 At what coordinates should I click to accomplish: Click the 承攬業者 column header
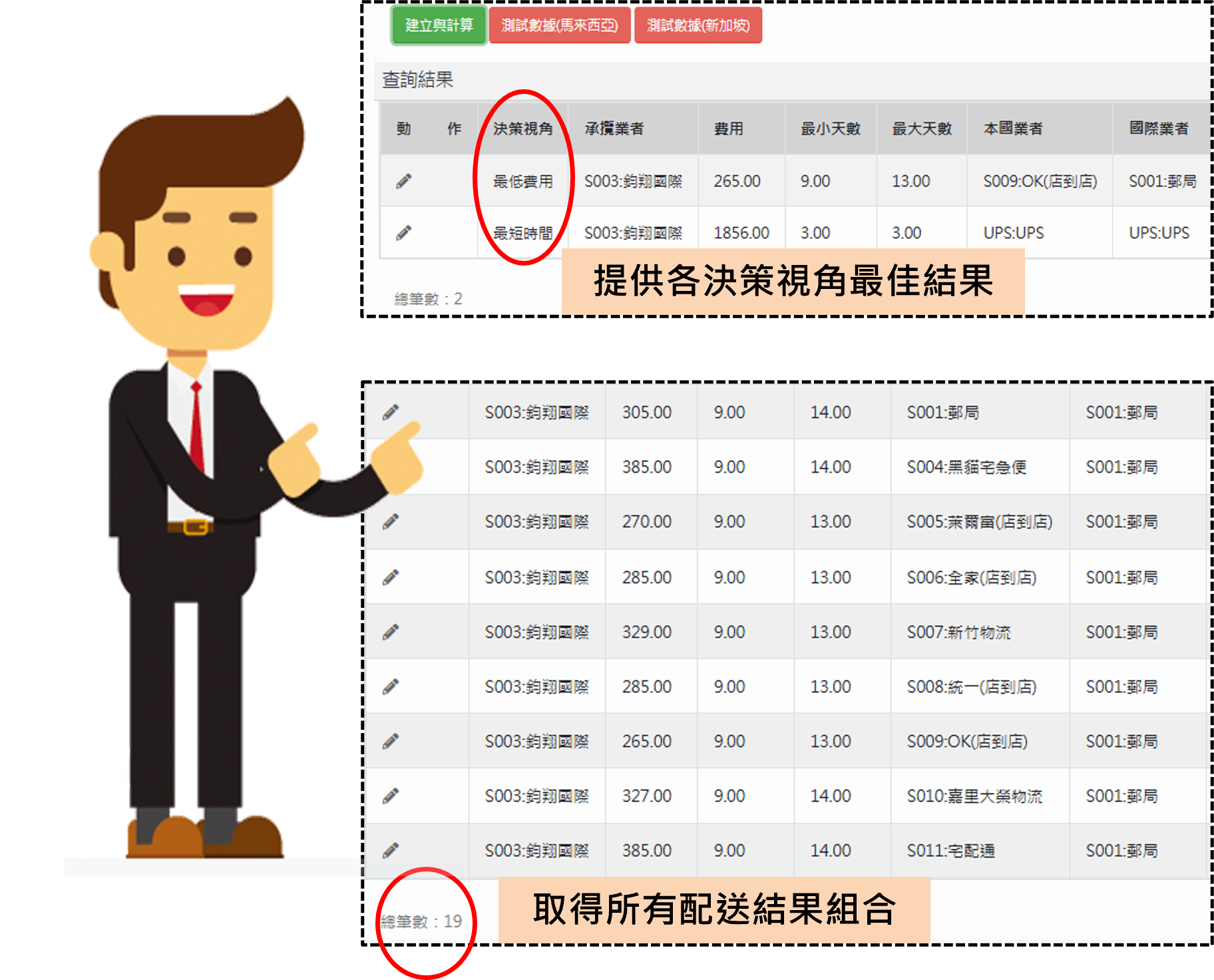pos(614,128)
